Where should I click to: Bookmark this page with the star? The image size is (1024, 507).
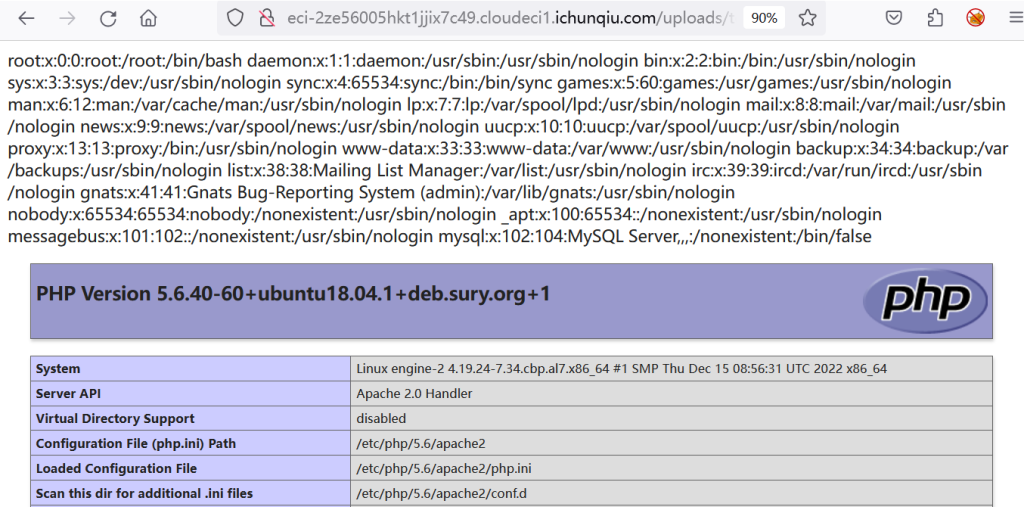click(808, 18)
